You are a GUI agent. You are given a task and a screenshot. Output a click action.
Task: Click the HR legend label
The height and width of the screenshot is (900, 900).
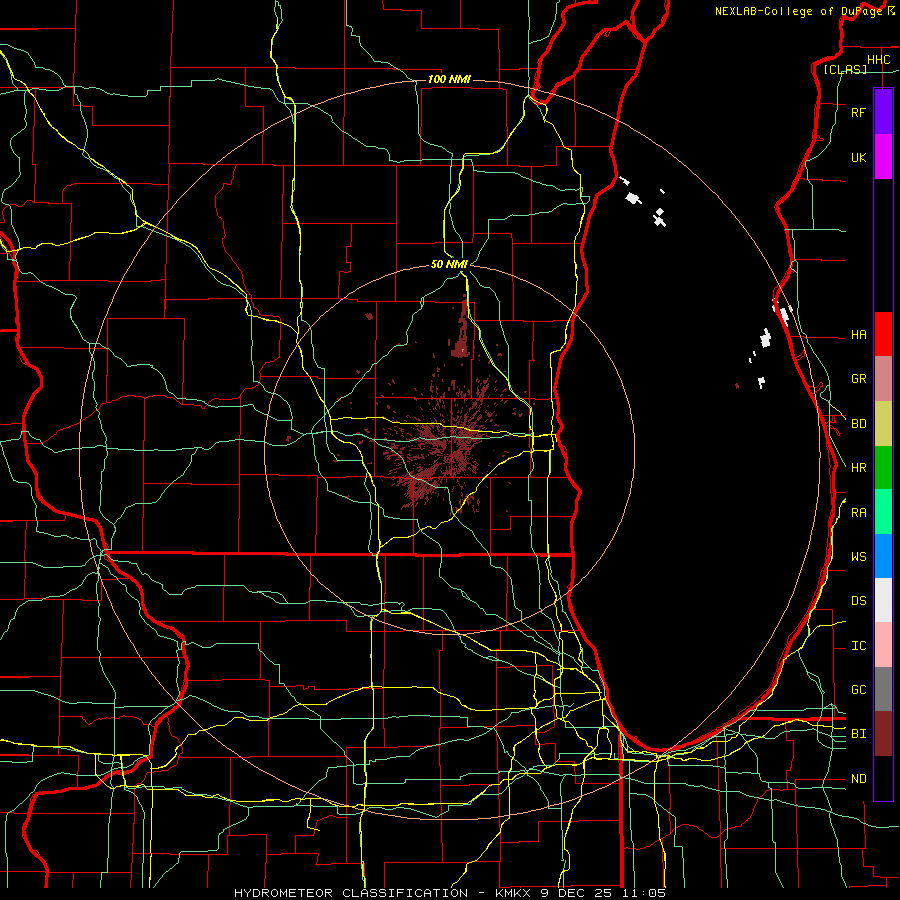click(858, 468)
